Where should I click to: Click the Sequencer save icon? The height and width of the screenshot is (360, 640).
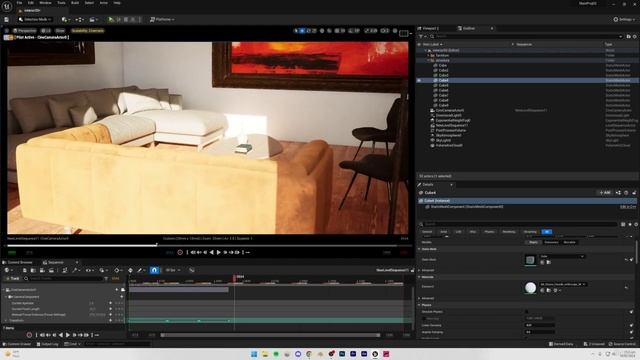pos(24,270)
